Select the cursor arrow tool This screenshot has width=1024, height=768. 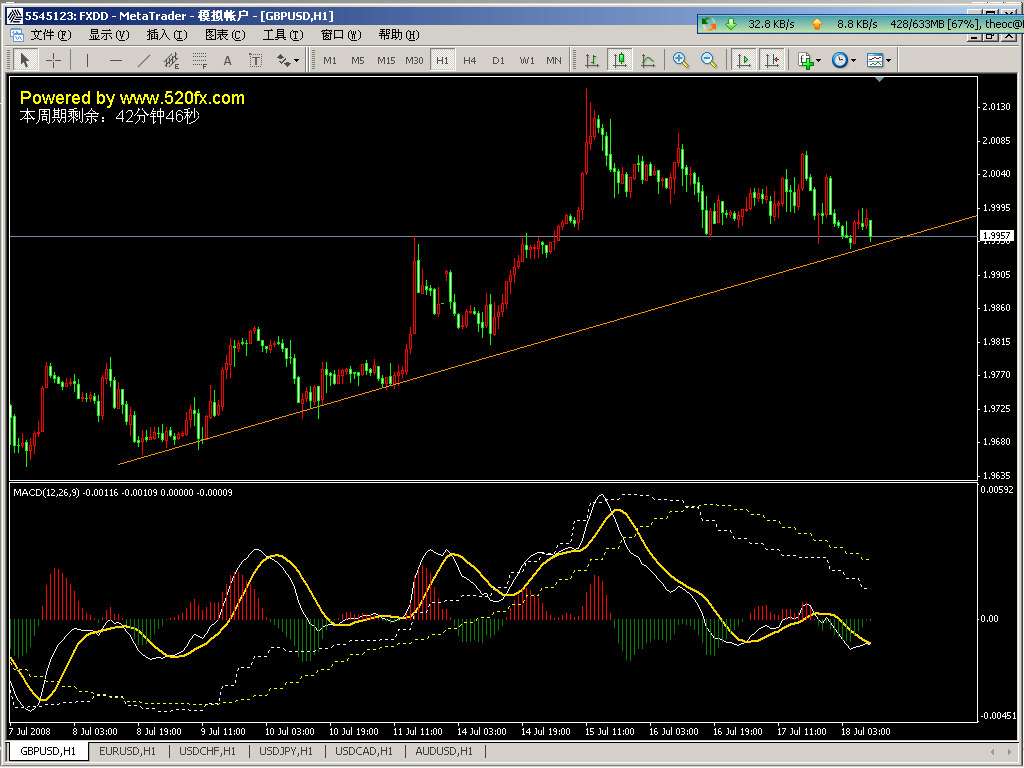(x=25, y=60)
